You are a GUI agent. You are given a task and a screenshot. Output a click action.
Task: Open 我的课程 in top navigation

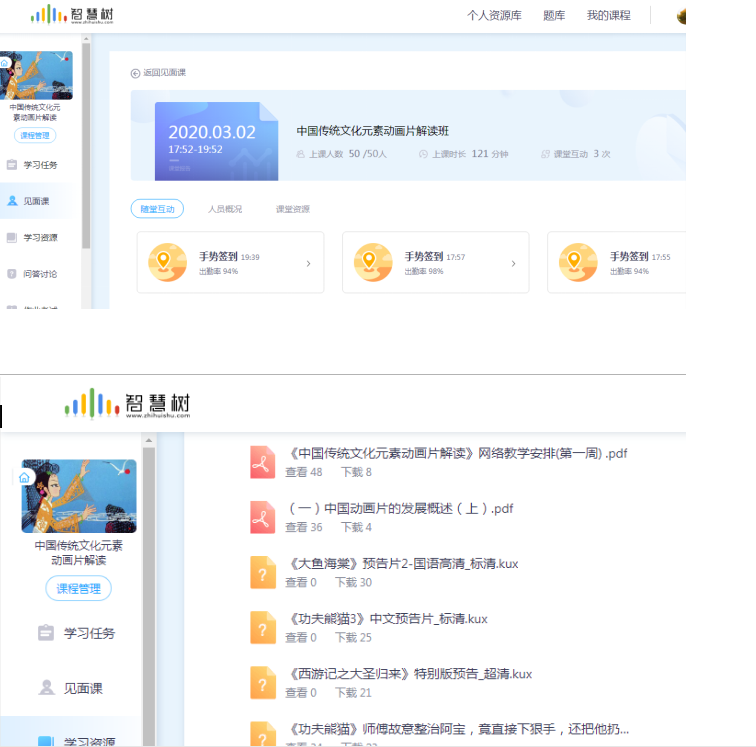point(608,16)
